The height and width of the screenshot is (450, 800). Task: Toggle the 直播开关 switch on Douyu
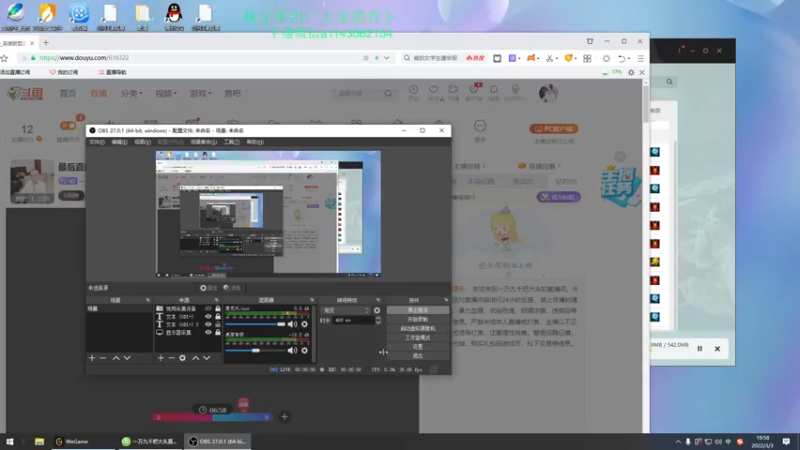click(68, 126)
